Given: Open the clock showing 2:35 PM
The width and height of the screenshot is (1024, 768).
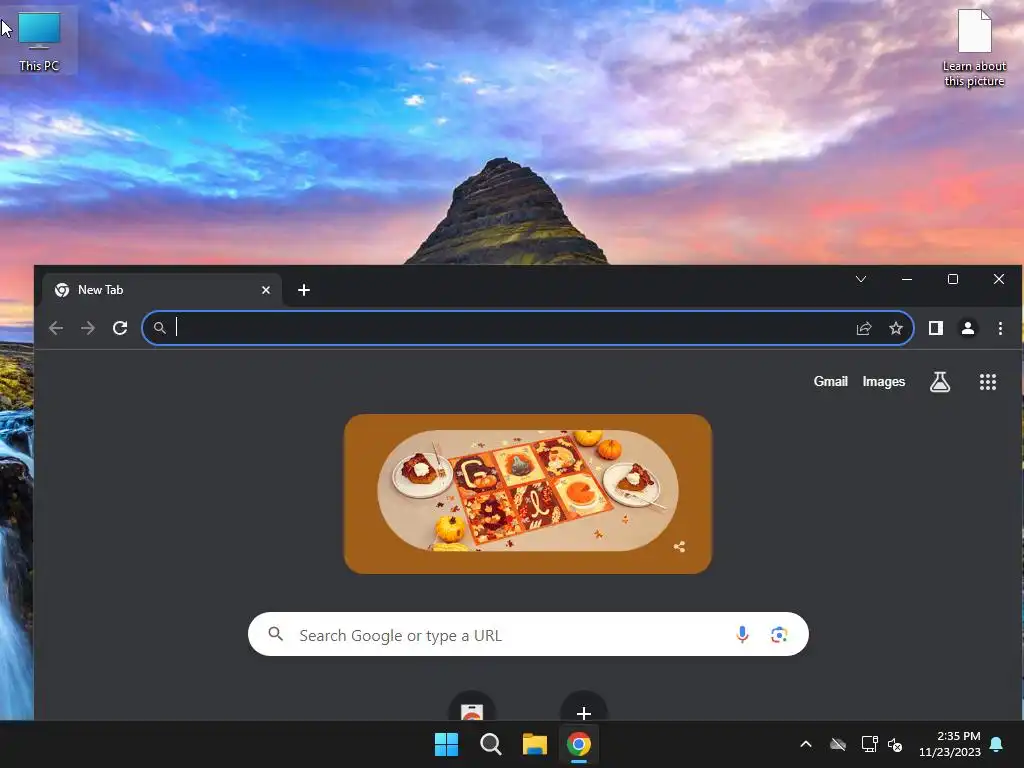Looking at the screenshot, I should [x=950, y=744].
